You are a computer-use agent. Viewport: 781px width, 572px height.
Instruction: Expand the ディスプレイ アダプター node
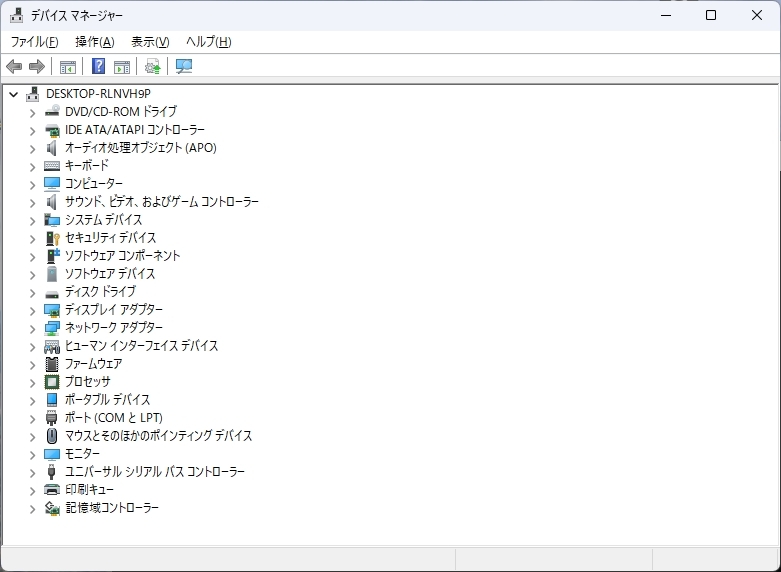(x=32, y=311)
